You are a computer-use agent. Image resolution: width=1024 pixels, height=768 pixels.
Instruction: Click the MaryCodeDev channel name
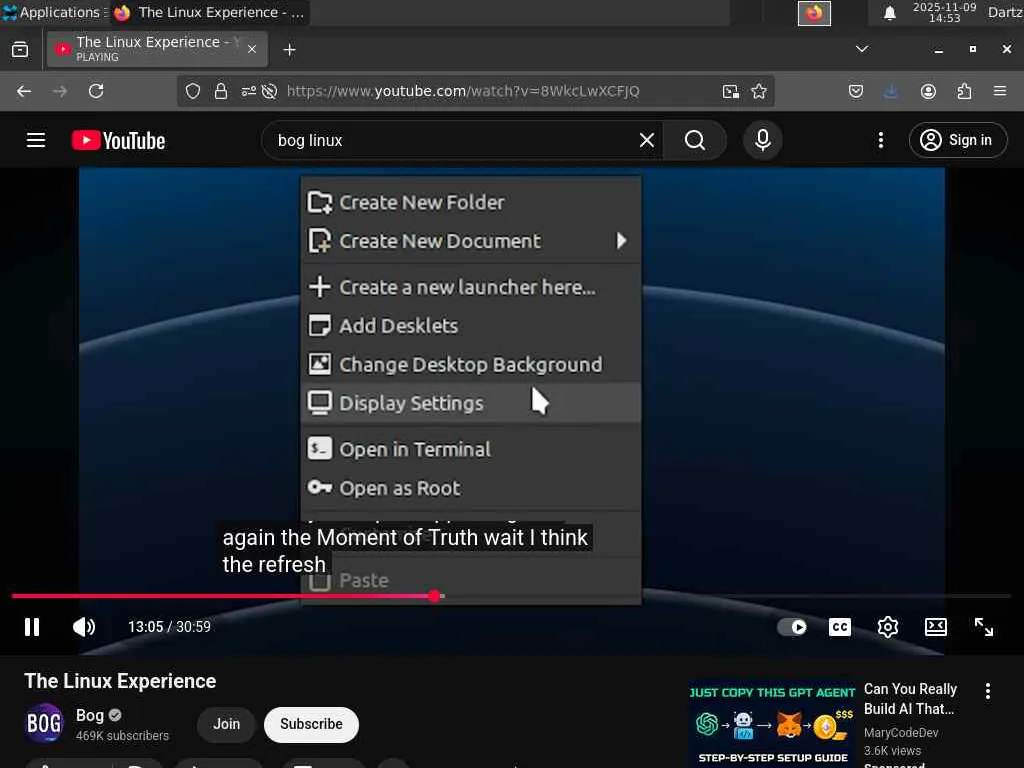tap(901, 733)
